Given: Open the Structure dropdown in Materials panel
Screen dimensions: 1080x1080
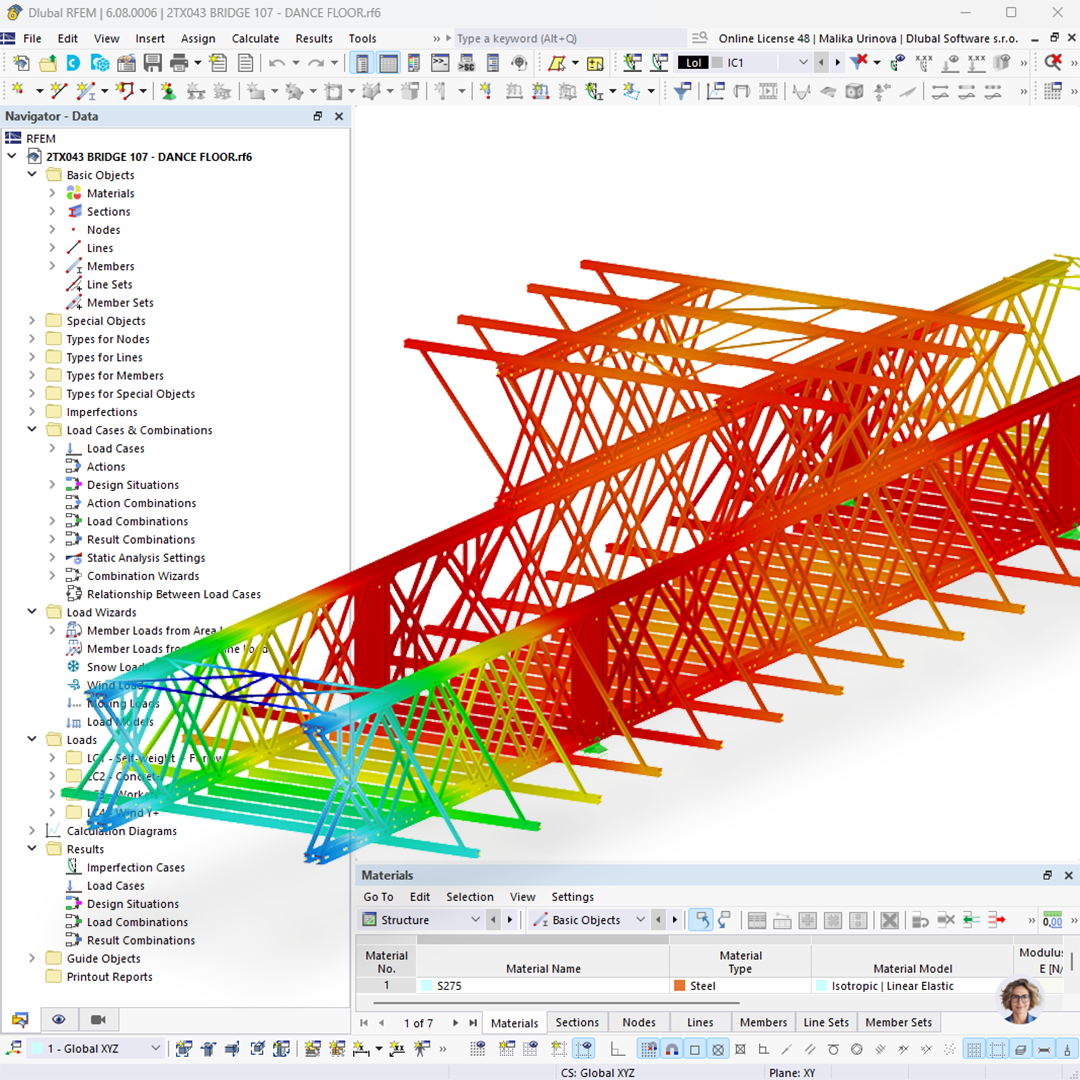Looking at the screenshot, I should [475, 920].
